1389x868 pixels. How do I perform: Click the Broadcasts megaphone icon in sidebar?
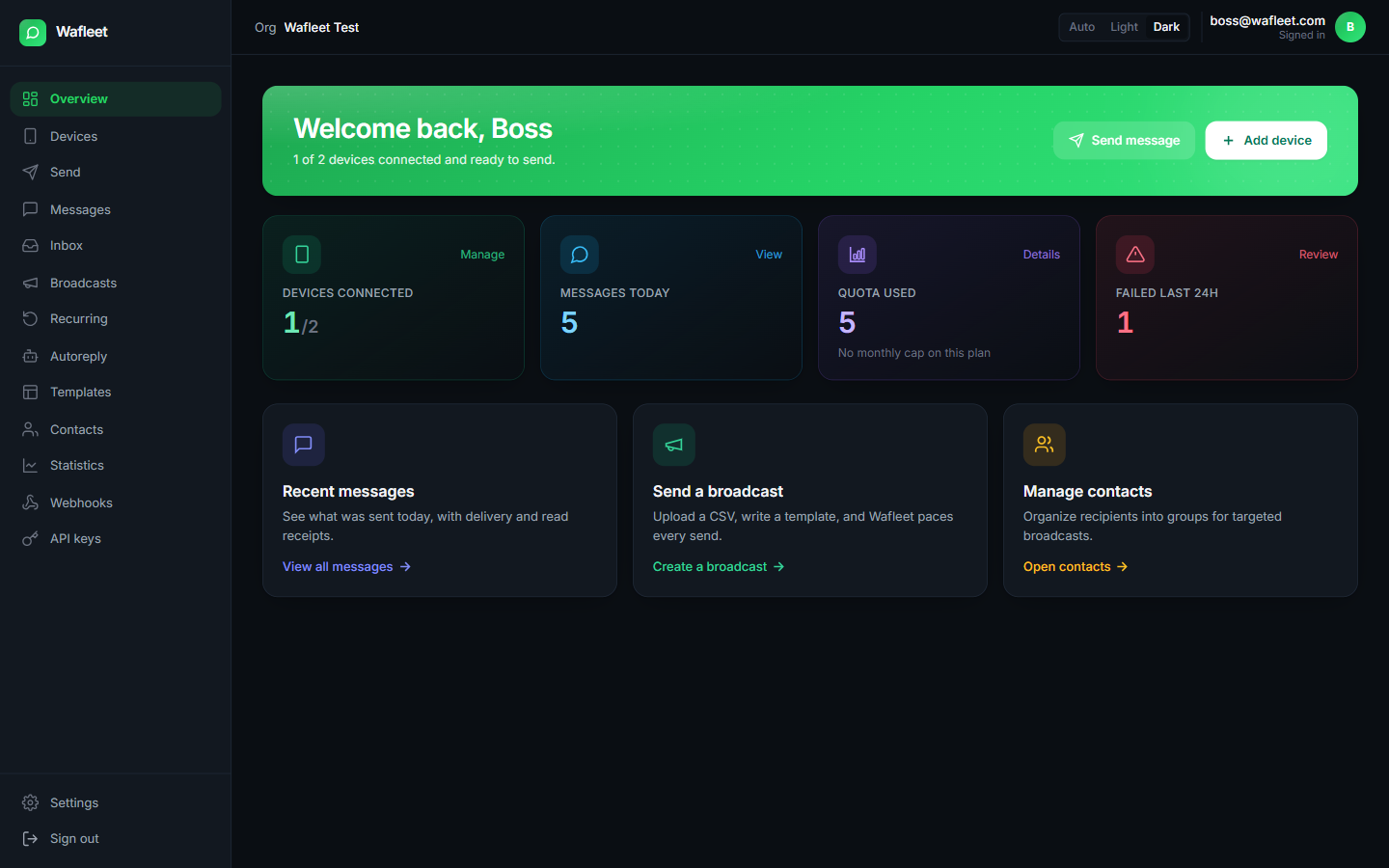click(x=30, y=283)
